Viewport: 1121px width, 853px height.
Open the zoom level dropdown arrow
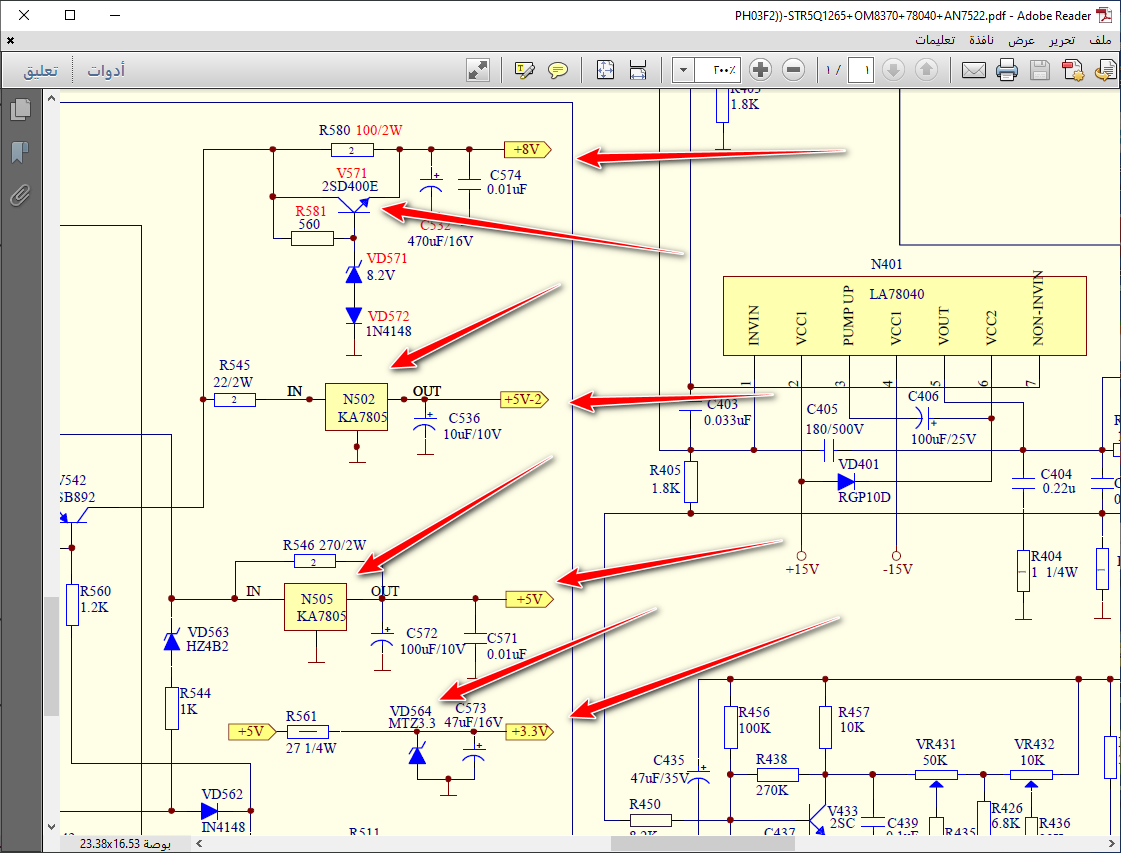point(683,70)
